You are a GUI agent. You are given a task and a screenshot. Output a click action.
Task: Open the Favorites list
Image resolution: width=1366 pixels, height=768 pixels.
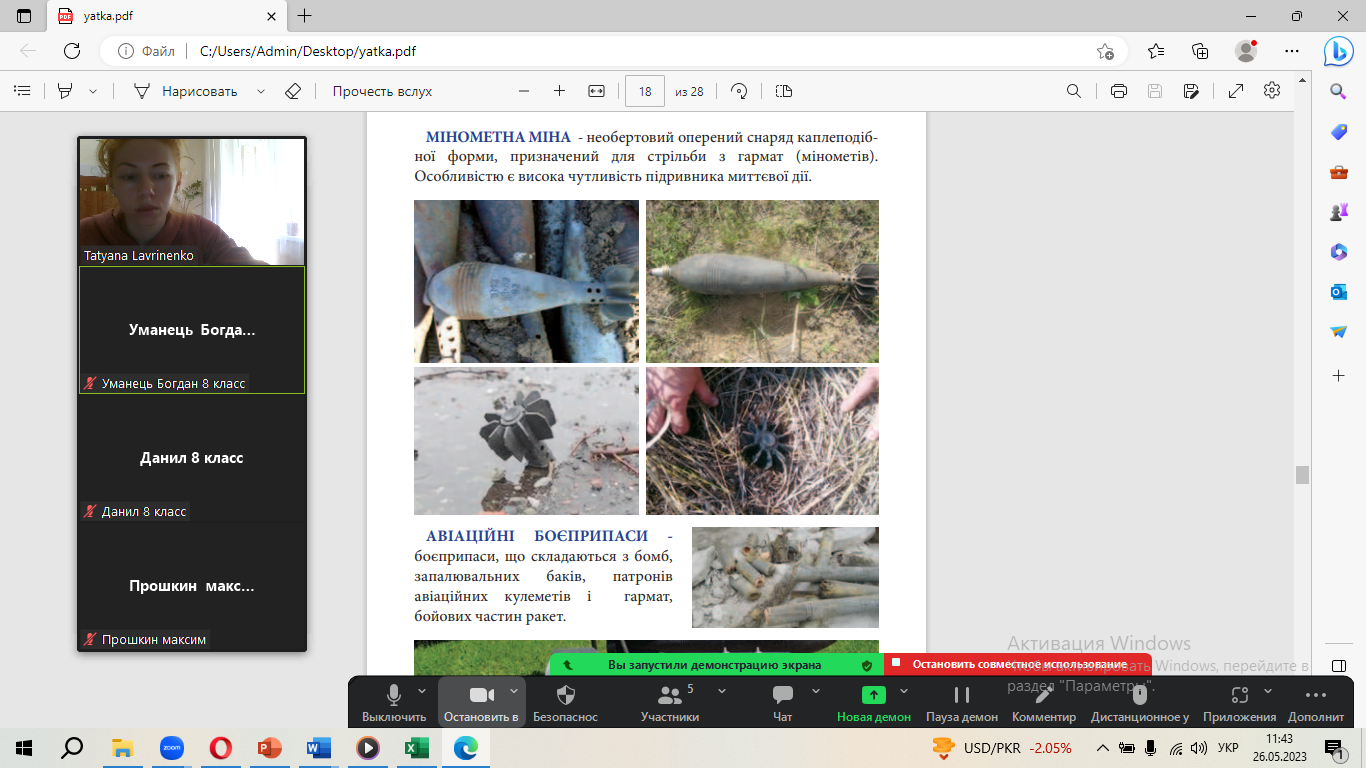[x=1156, y=51]
